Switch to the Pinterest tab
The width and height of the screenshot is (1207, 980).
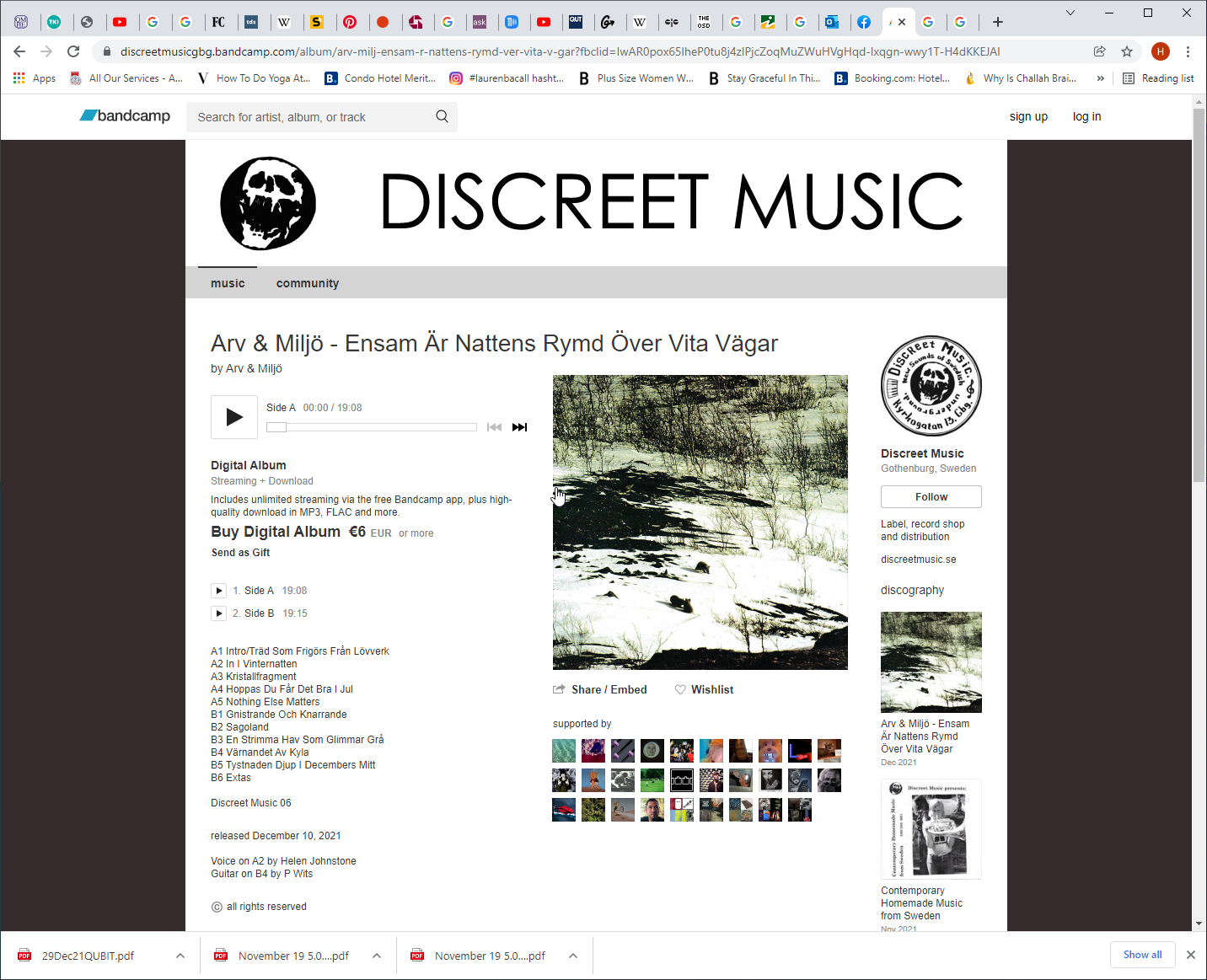coord(350,22)
